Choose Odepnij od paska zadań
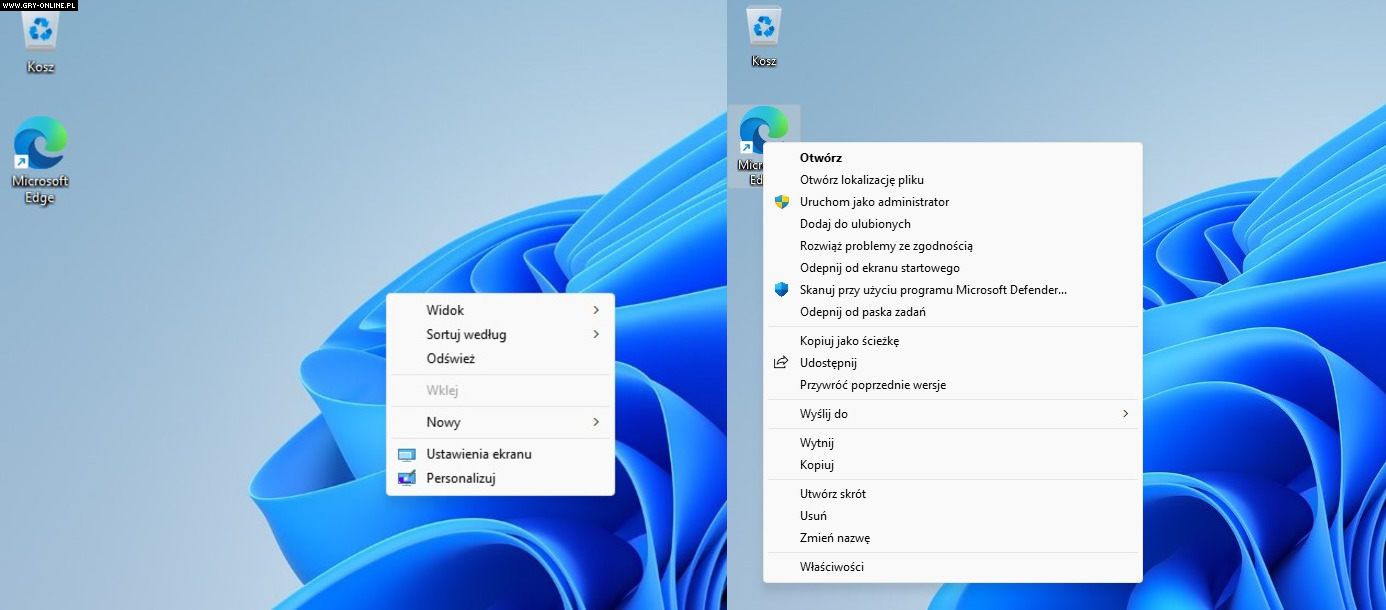Screen dimensions: 1386x610 (x=862, y=312)
